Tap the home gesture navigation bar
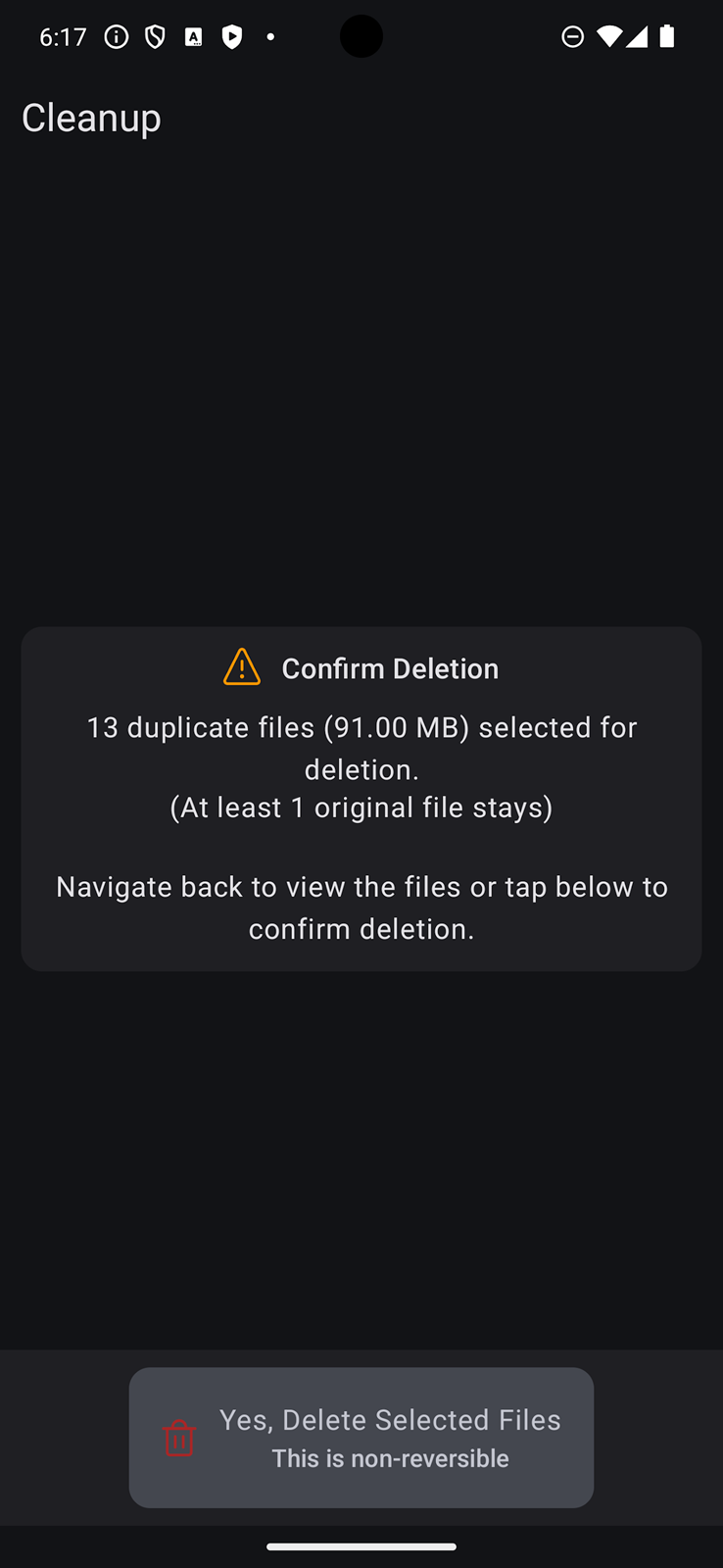Image resolution: width=723 pixels, height=1568 pixels. pos(361,1547)
